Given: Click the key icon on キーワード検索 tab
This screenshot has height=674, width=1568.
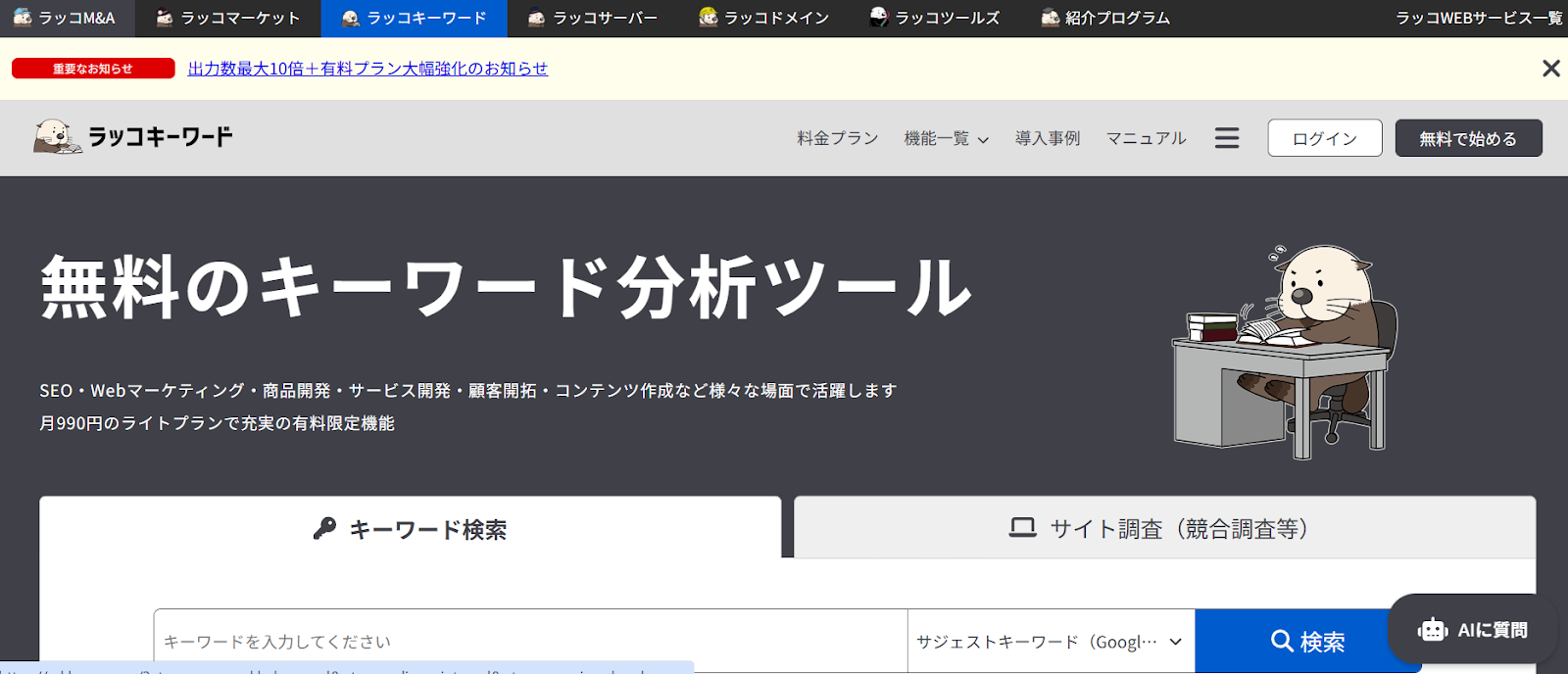Looking at the screenshot, I should coord(324,529).
